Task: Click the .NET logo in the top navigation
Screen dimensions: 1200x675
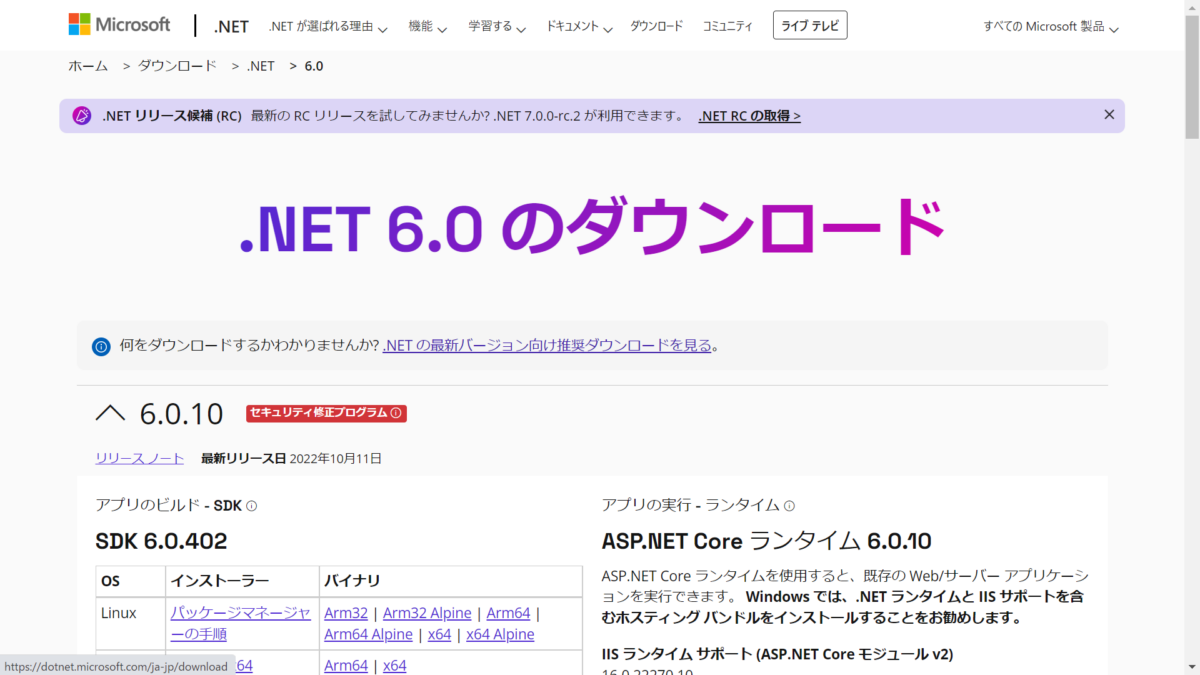Action: [x=230, y=25]
